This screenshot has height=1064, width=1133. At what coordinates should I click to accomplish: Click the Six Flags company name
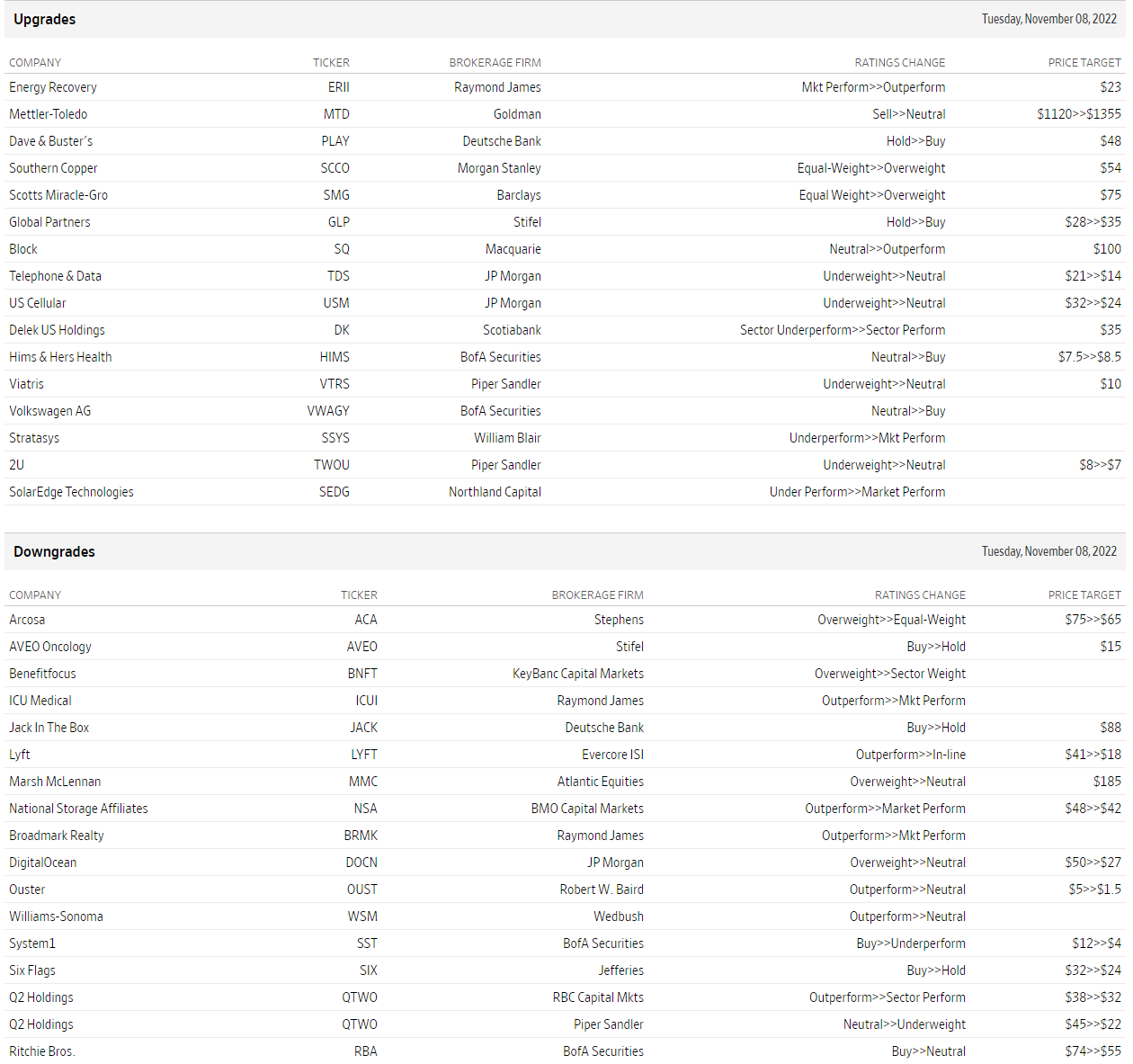32,970
